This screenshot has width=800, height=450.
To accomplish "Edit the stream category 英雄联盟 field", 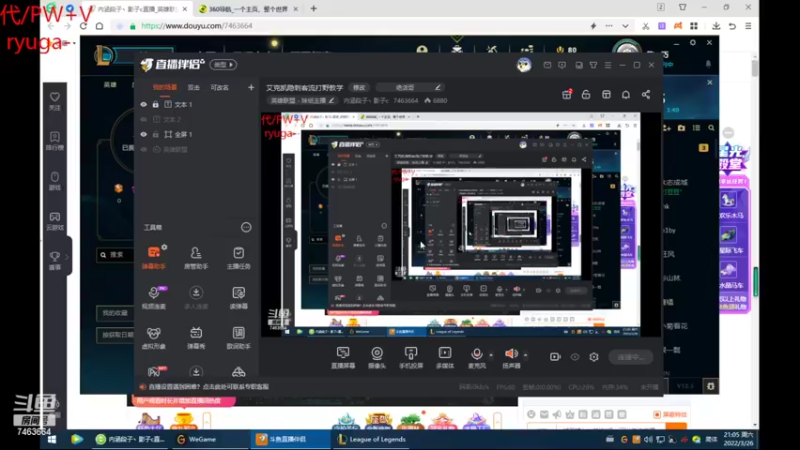I will (302, 101).
